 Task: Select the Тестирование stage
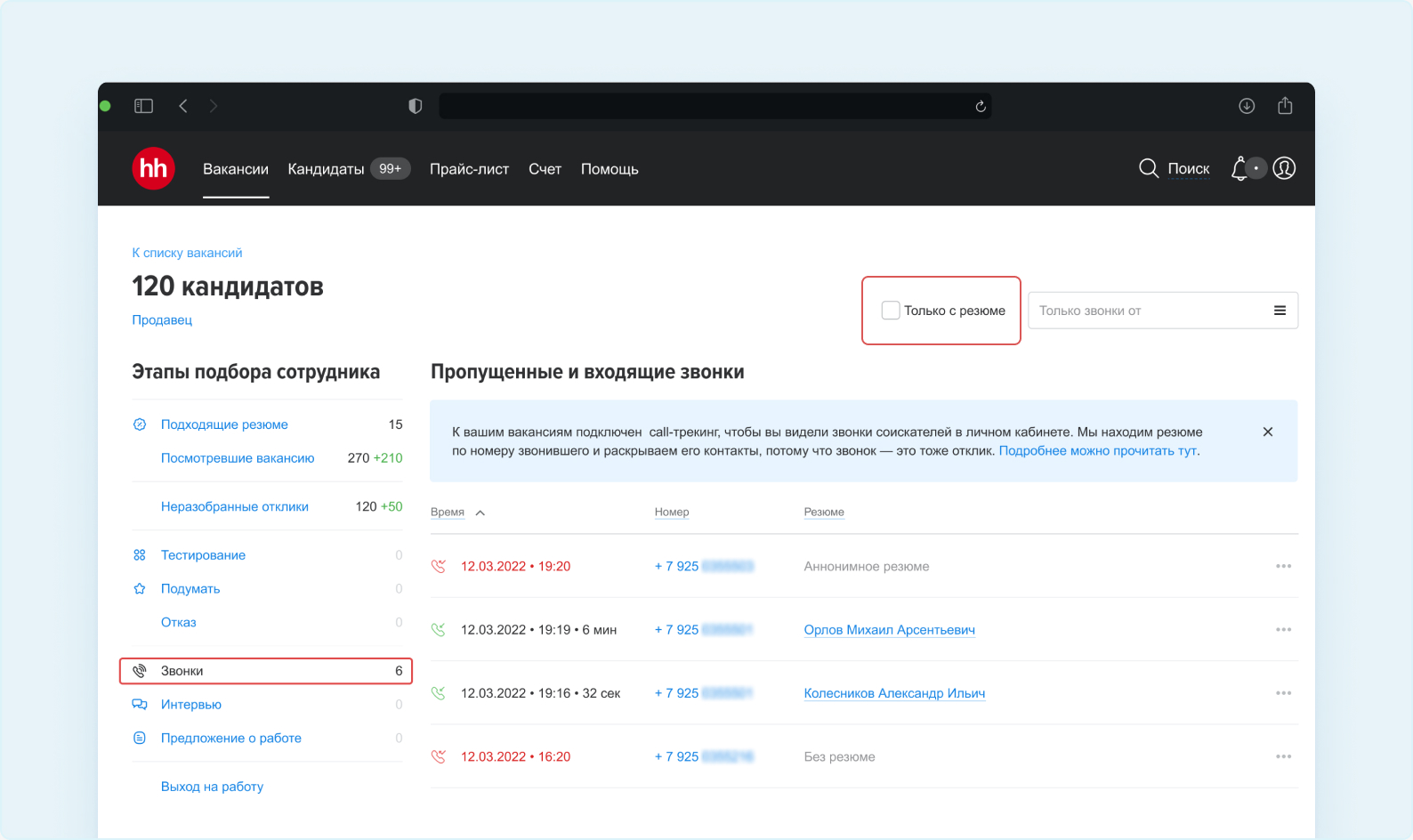click(x=203, y=555)
